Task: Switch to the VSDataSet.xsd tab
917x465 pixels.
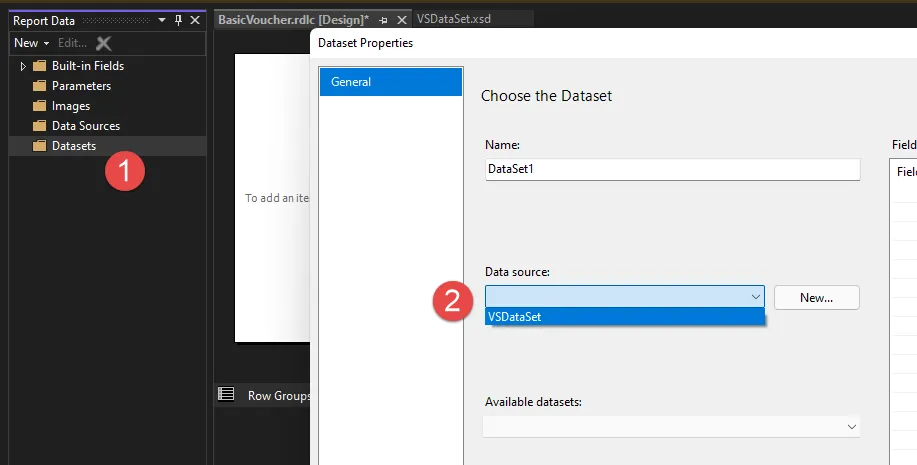Action: click(x=453, y=19)
